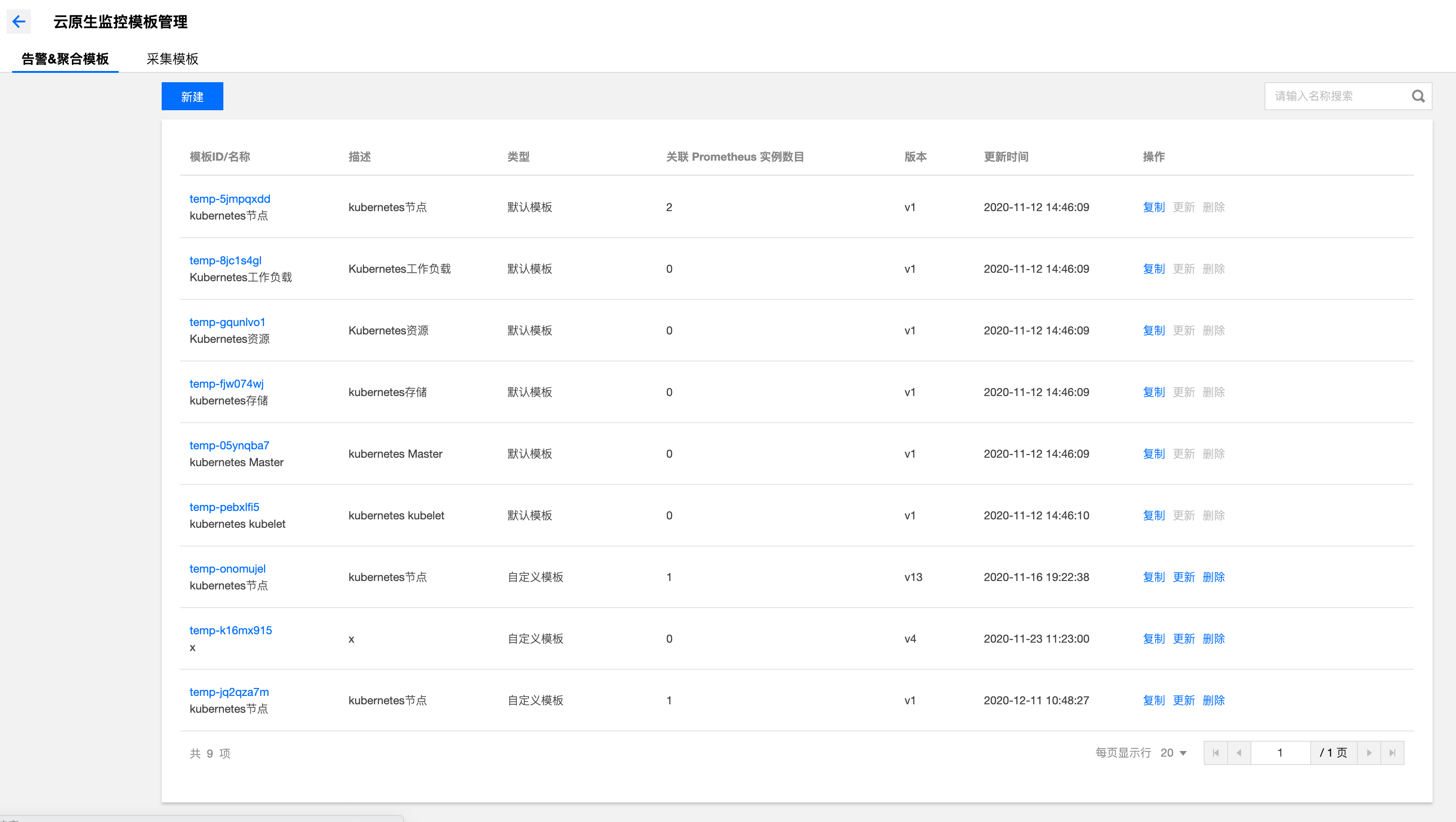Copy (复制) template temp-8jc1s4gl
Viewport: 1456px width, 822px height.
[1154, 269]
